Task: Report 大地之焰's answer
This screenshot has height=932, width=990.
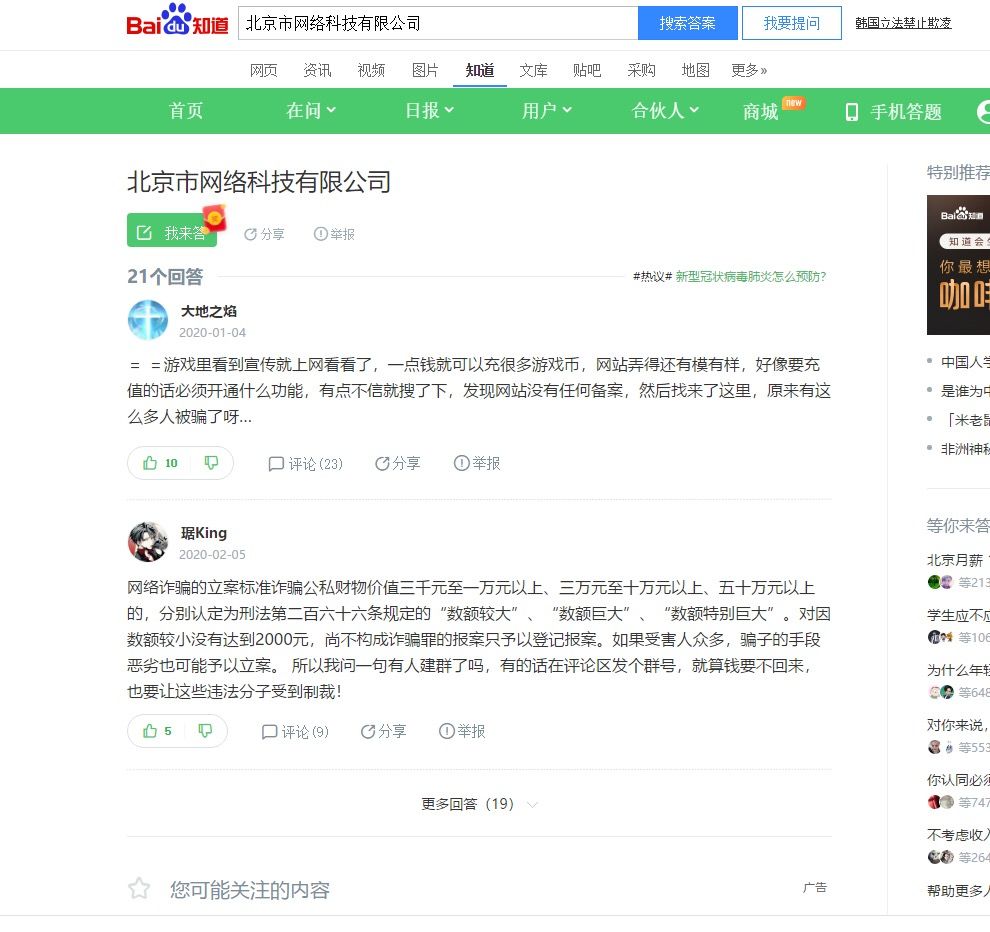Action: coord(477,463)
